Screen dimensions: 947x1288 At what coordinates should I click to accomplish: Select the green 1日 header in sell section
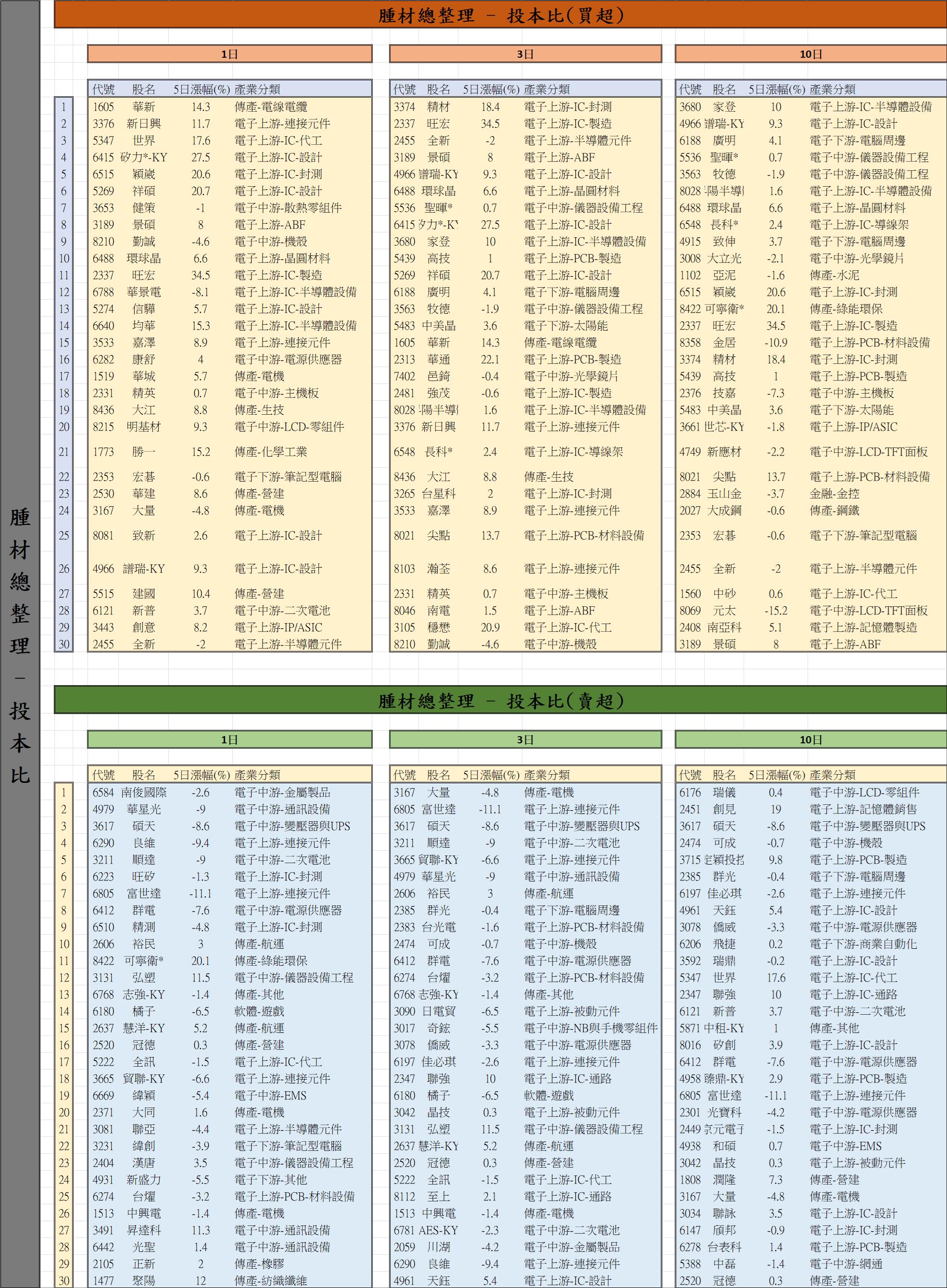pyautogui.click(x=229, y=739)
